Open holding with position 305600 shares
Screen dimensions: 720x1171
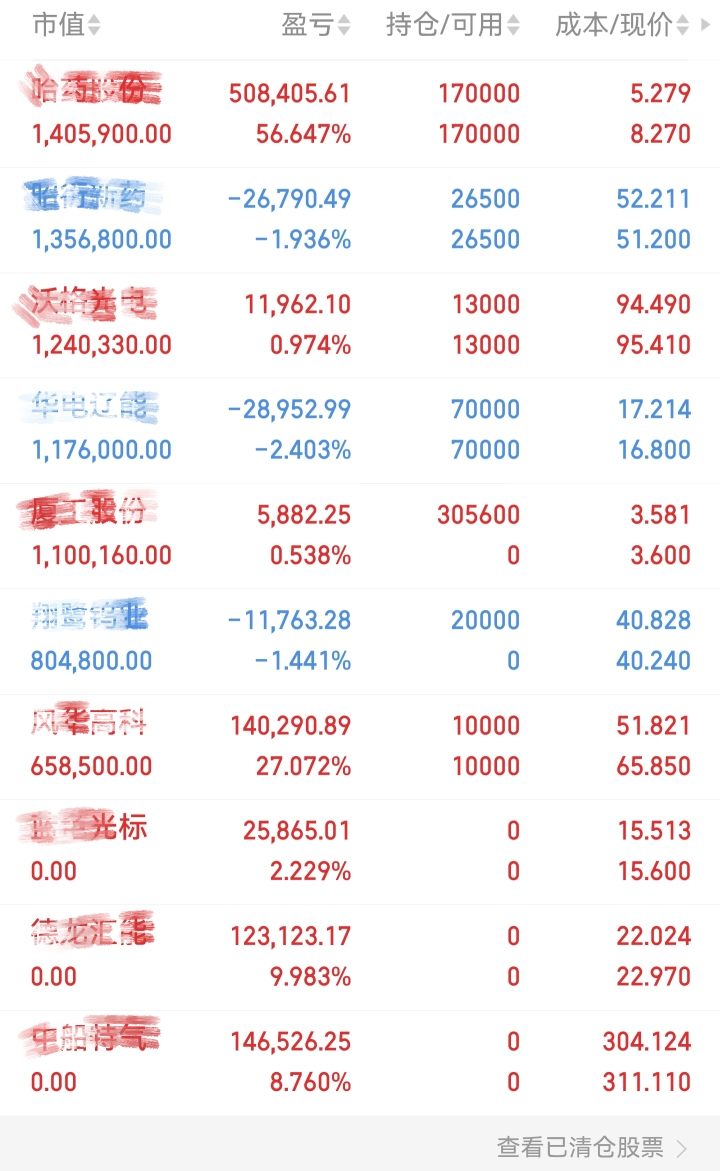coord(360,535)
